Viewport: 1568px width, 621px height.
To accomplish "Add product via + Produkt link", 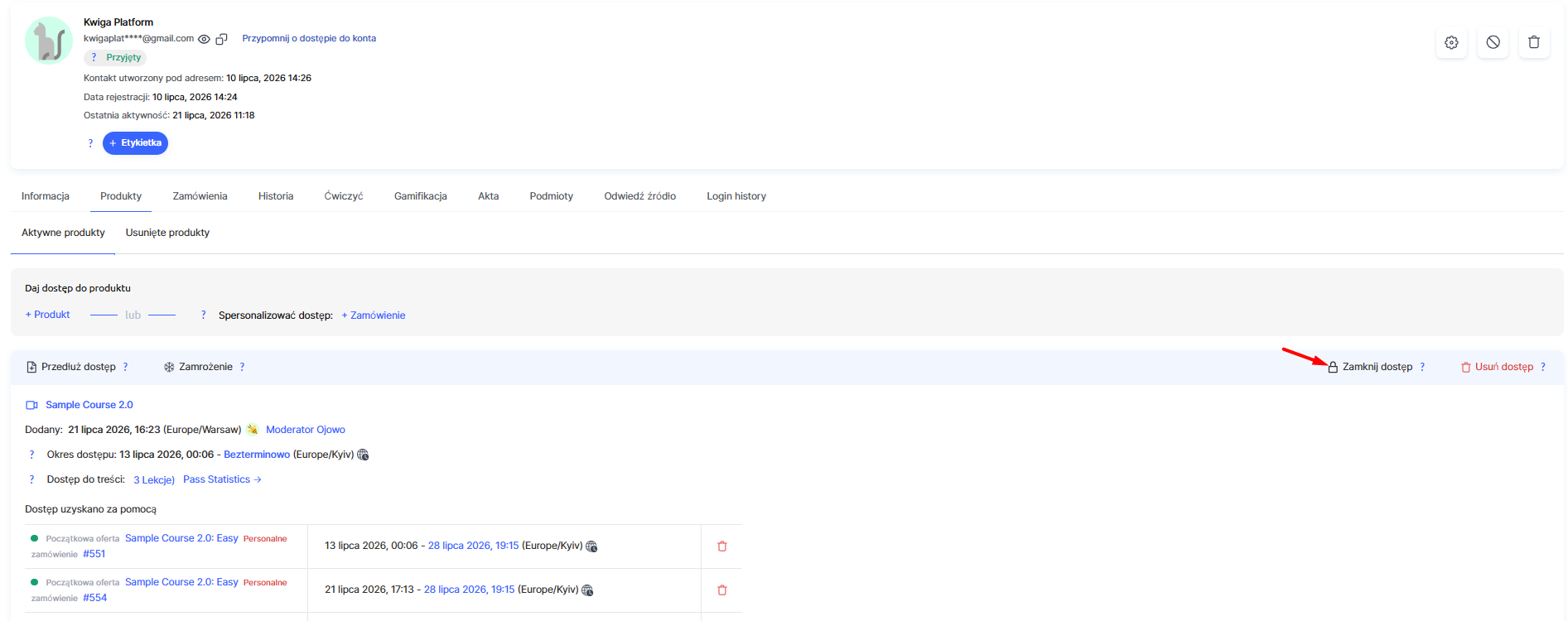I will tap(47, 315).
